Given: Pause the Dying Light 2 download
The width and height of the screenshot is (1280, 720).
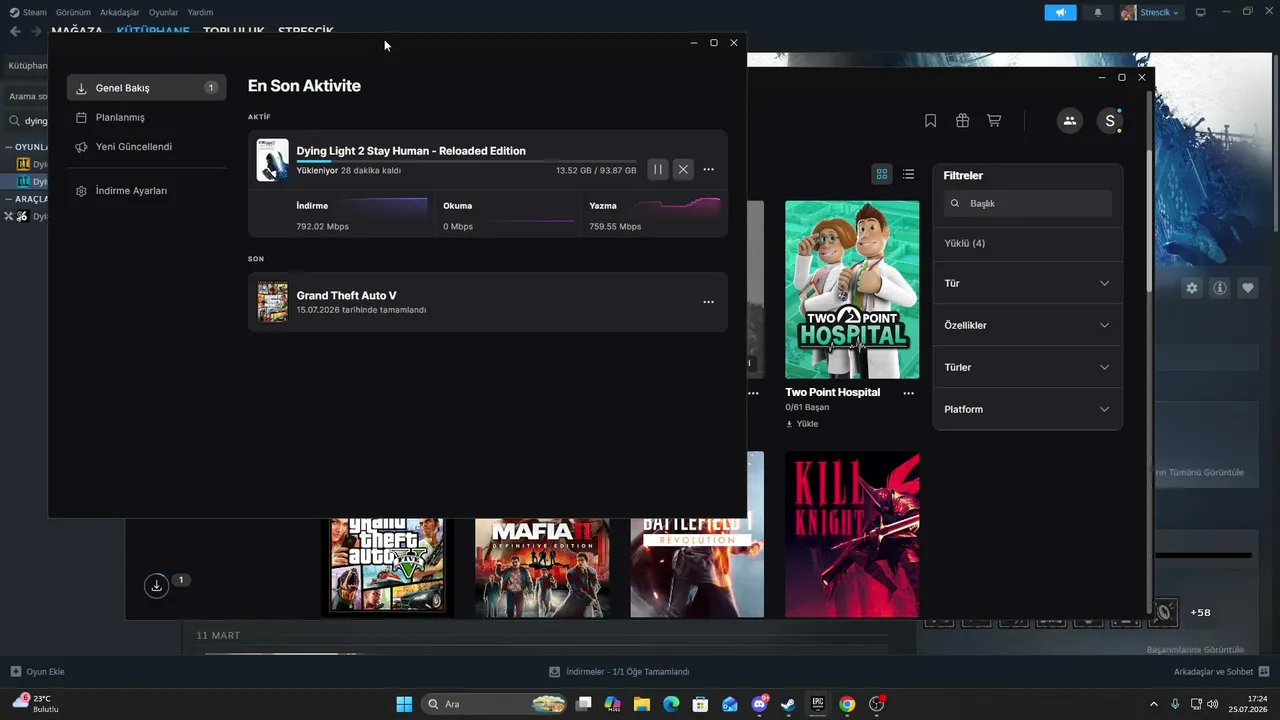Looking at the screenshot, I should click(658, 169).
